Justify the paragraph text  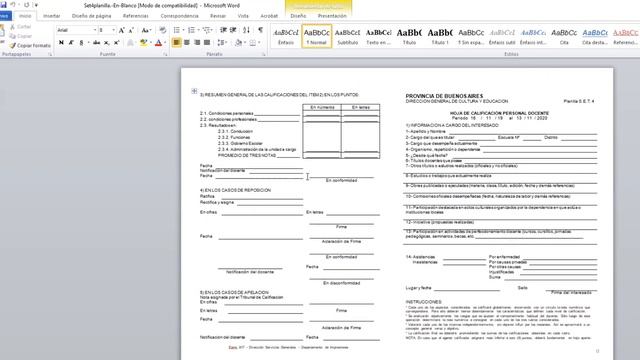(x=207, y=42)
